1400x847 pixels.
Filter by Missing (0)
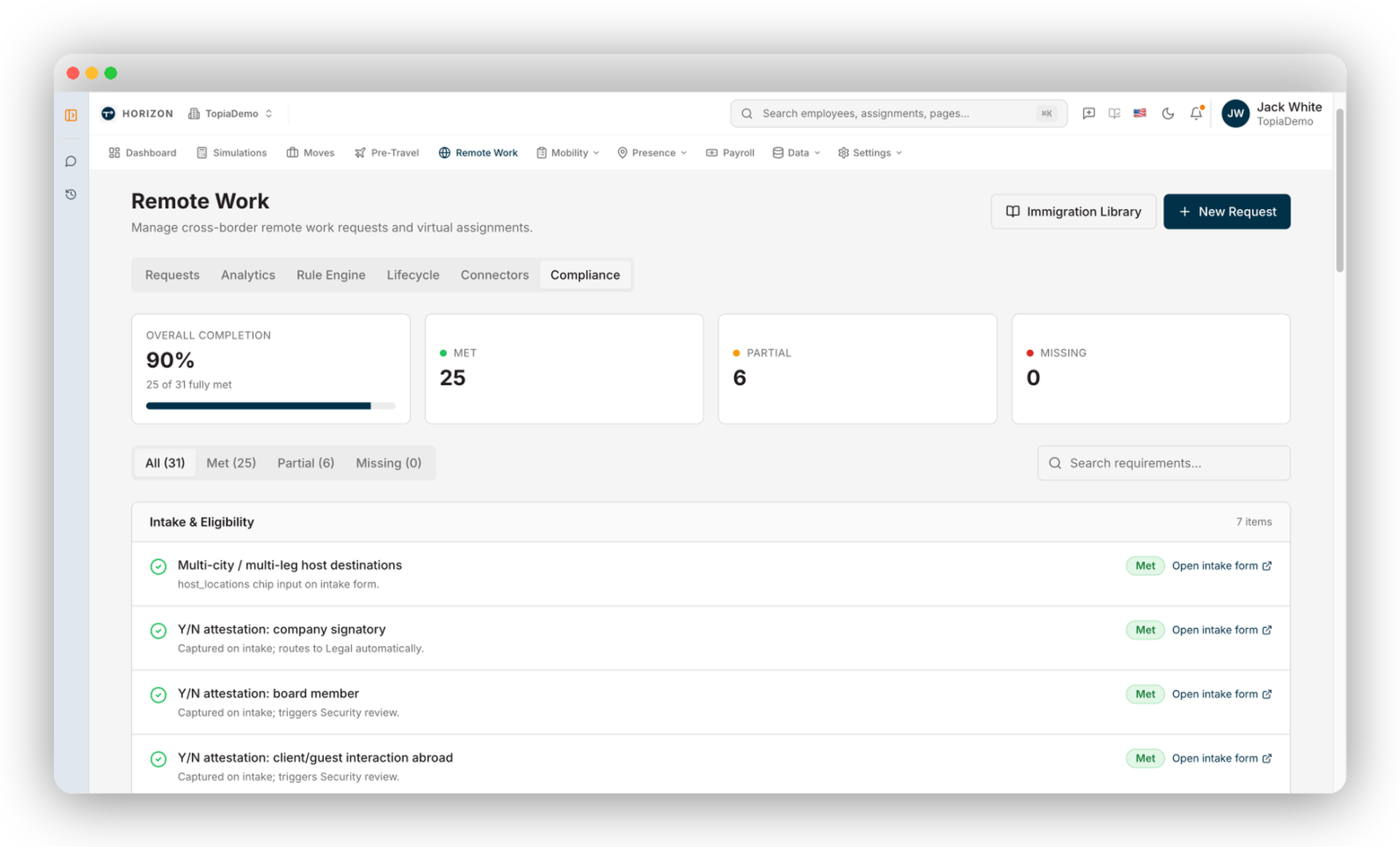pos(389,463)
